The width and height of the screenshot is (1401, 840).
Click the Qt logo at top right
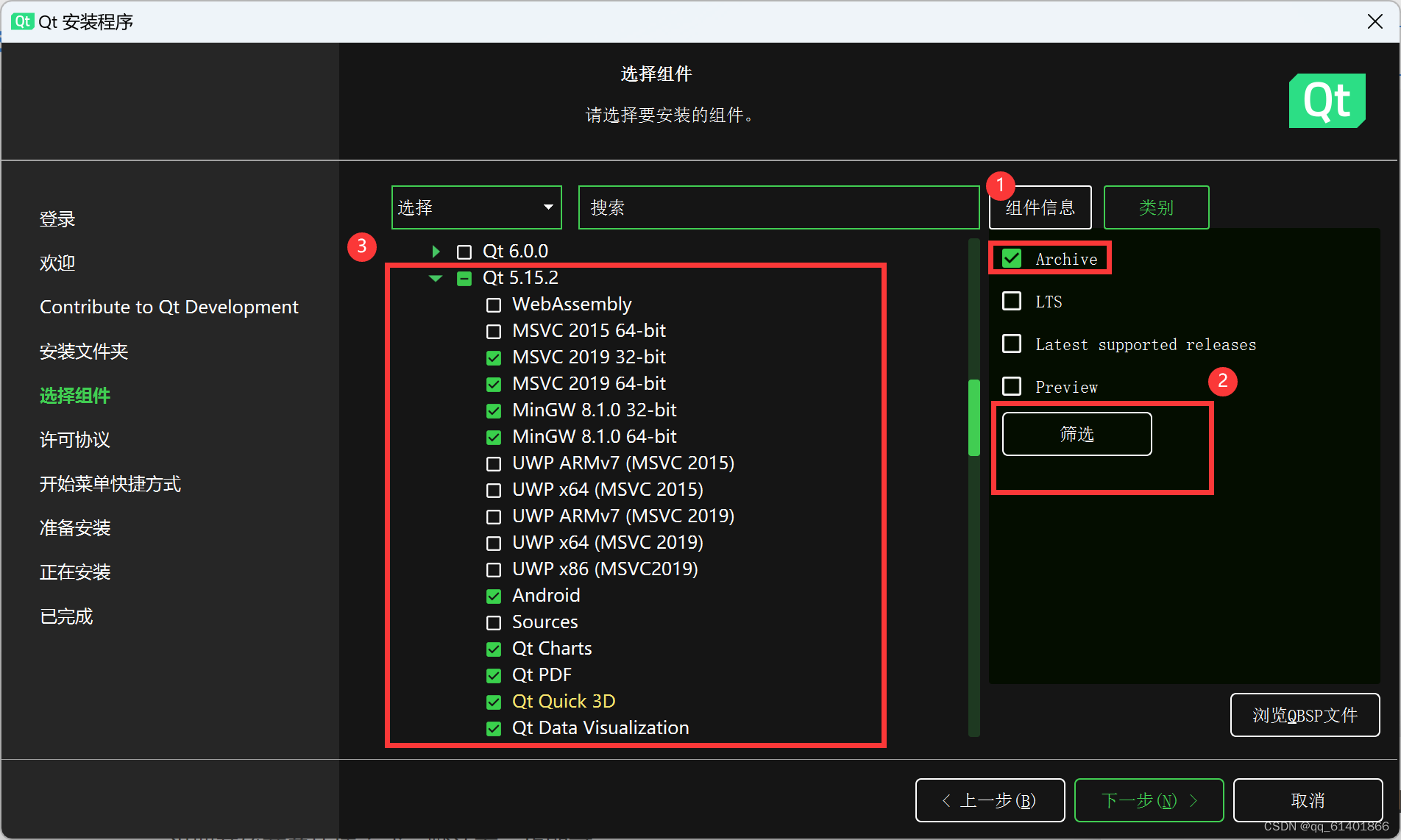click(x=1327, y=101)
